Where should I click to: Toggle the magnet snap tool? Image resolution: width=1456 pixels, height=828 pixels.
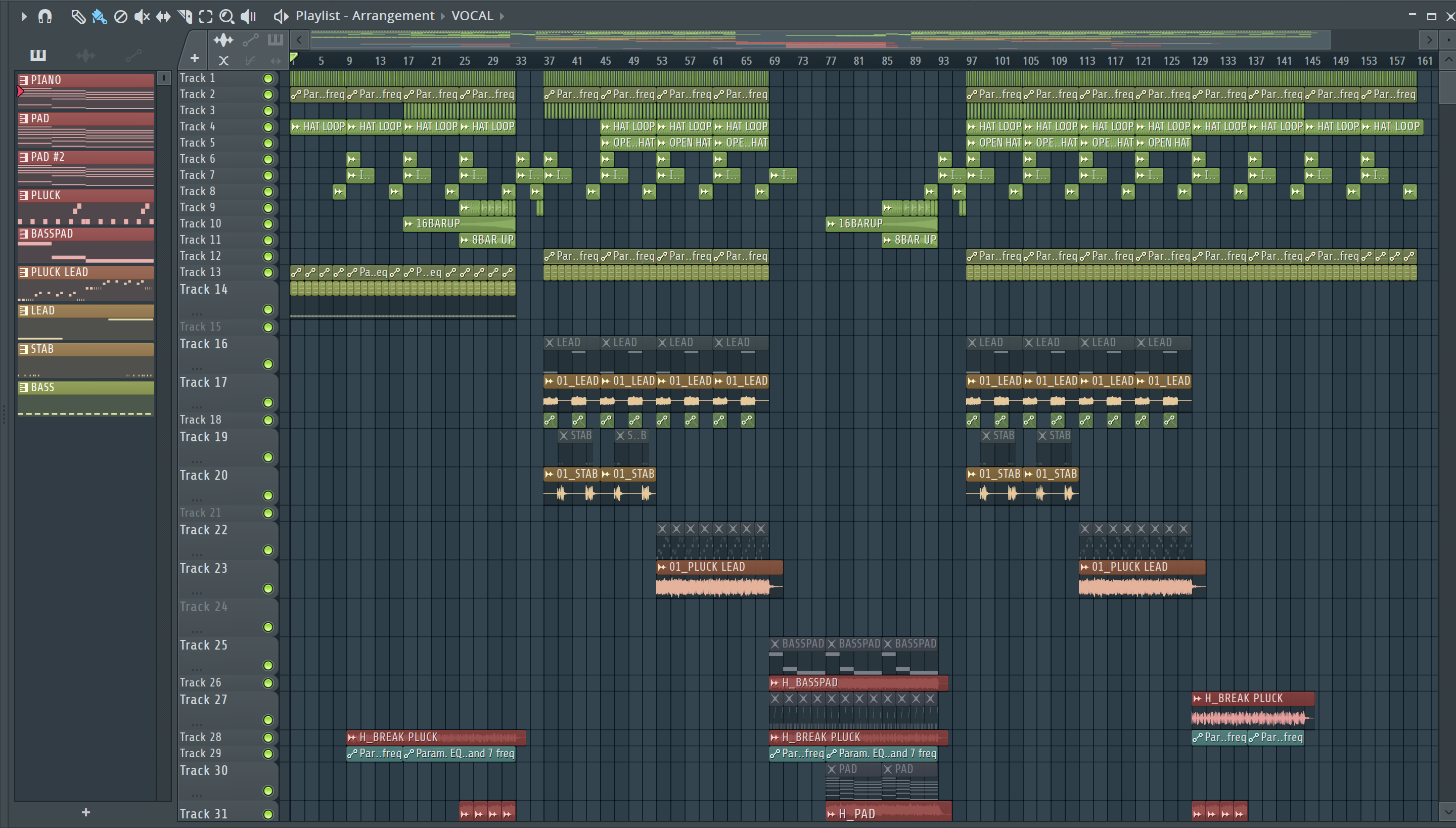tap(45, 17)
